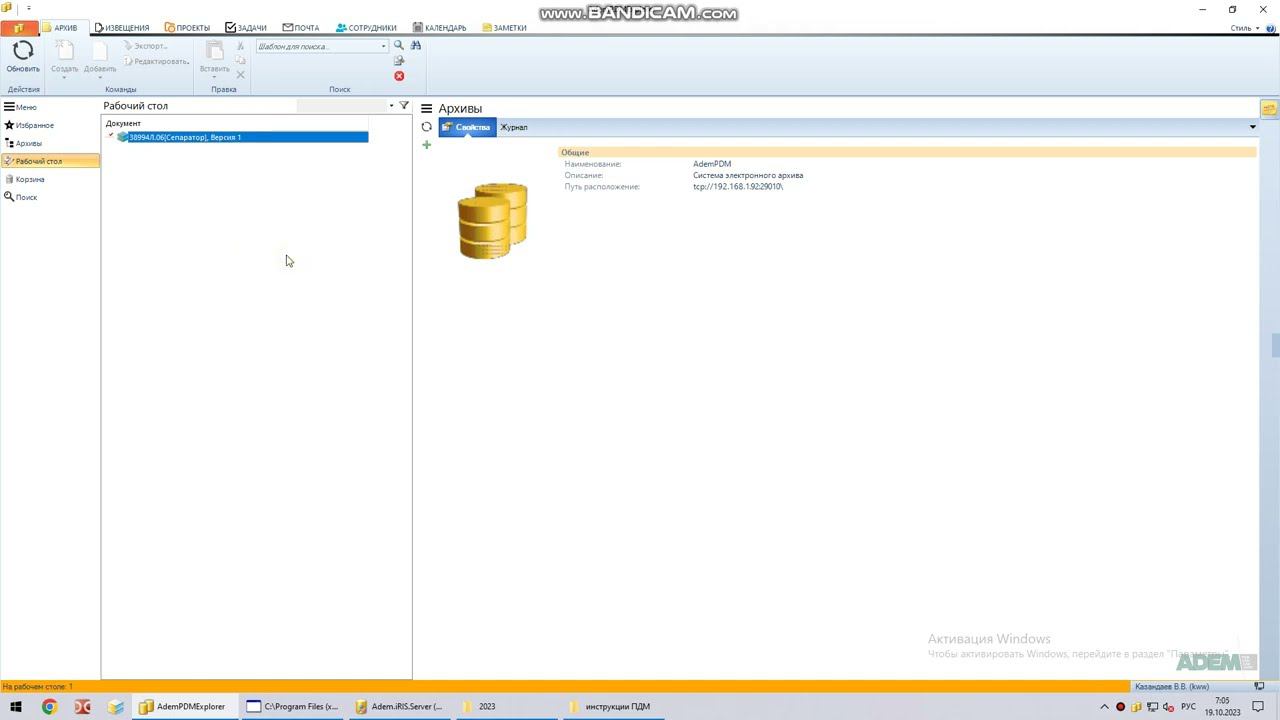
Task: Click the yellow notes icon at top right
Action: tap(1269, 109)
